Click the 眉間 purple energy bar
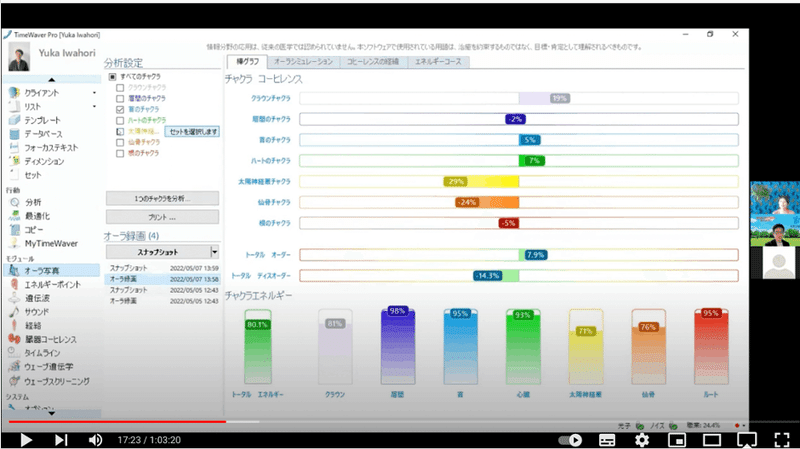Screen dimensions: 800x449 click(397, 346)
